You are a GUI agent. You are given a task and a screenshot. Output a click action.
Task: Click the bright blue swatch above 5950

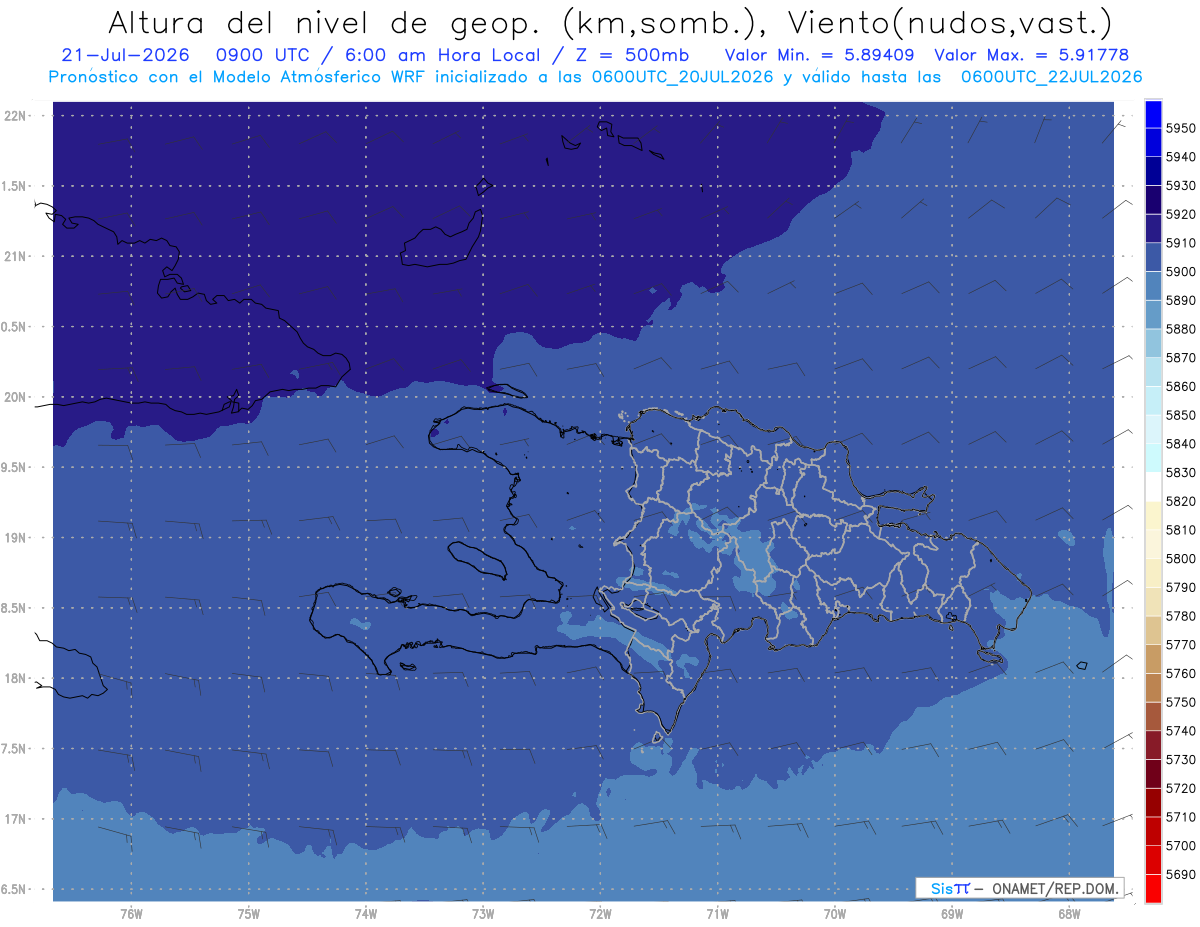pos(1153,113)
